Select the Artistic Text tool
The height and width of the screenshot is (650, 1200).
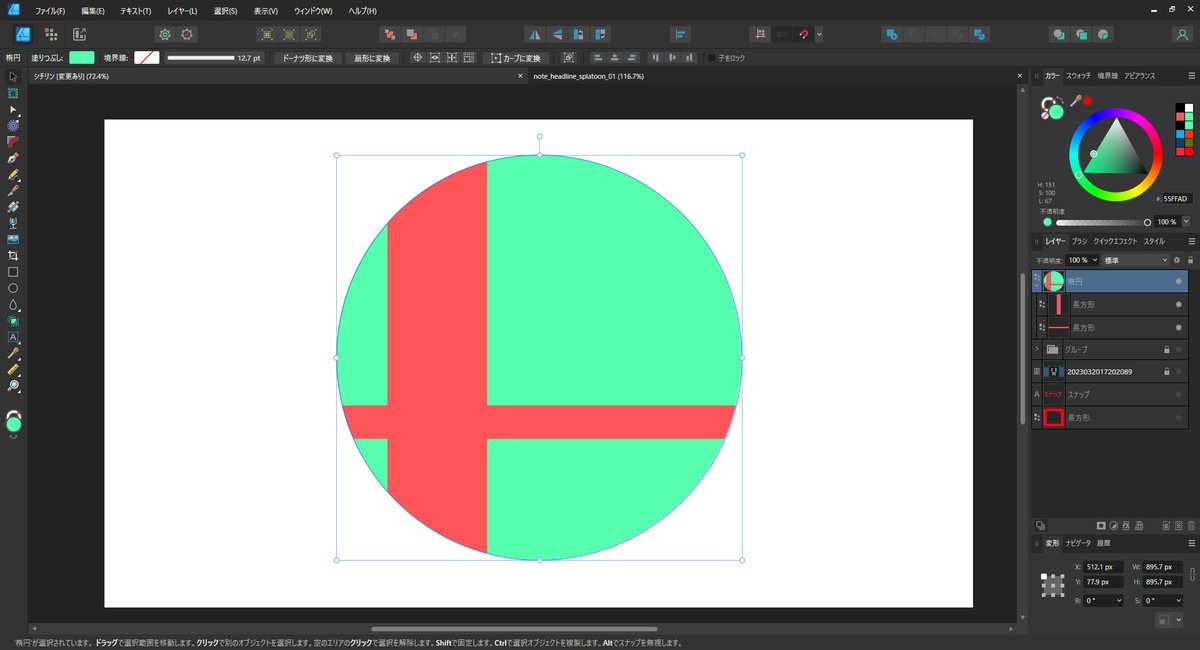[x=13, y=337]
